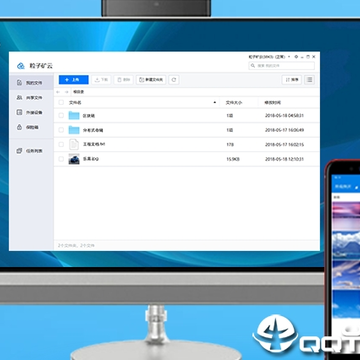Click the file size value 15.9KB
Viewport: 360px width, 360px height.
[x=232, y=159]
